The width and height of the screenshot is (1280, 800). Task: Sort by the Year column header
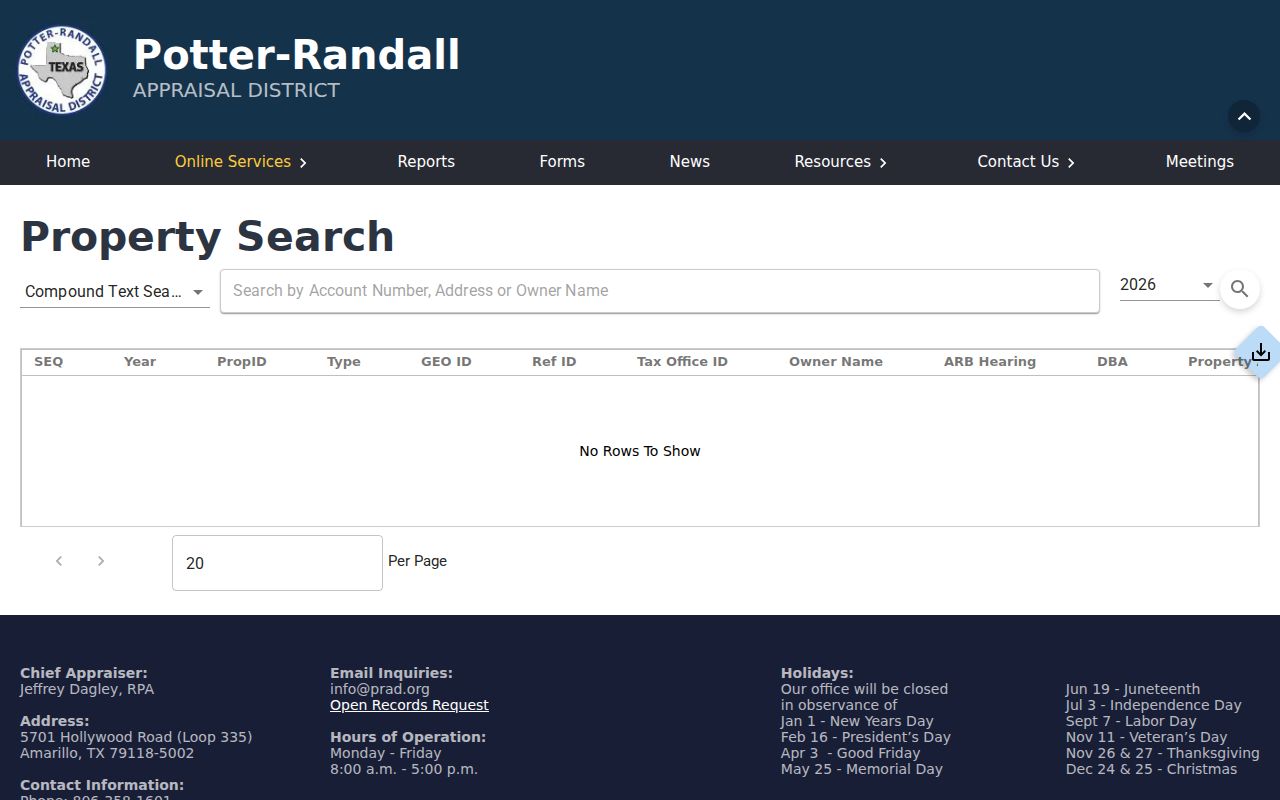pyautogui.click(x=140, y=362)
